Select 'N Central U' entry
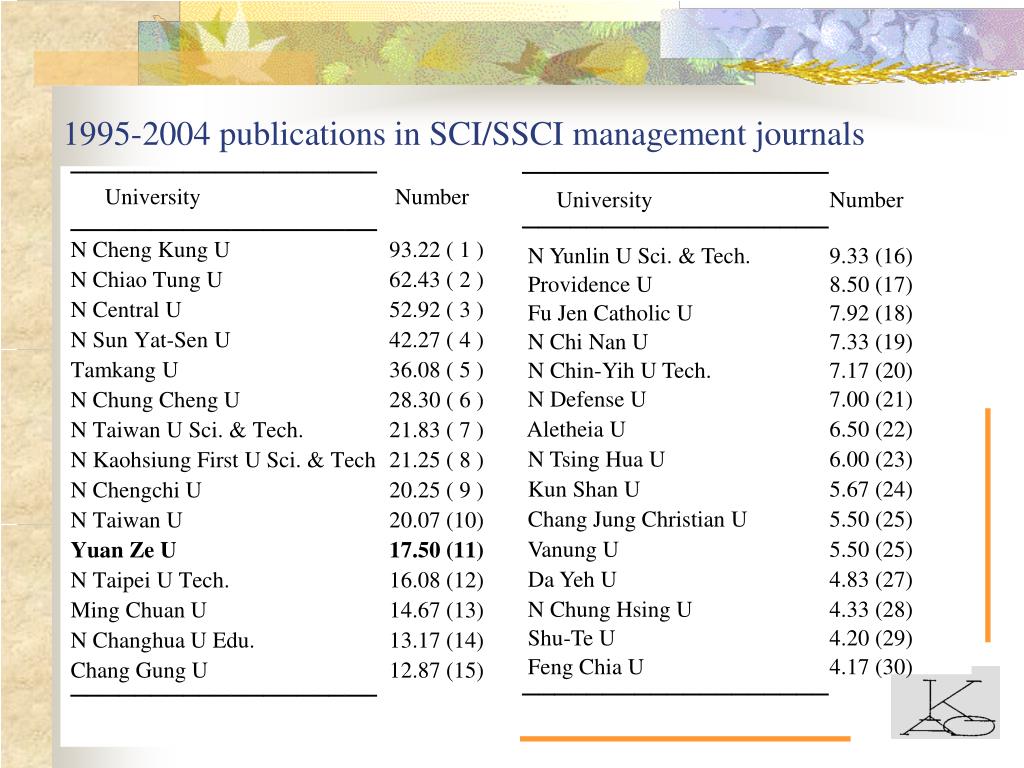1024x768 pixels. coord(126,310)
